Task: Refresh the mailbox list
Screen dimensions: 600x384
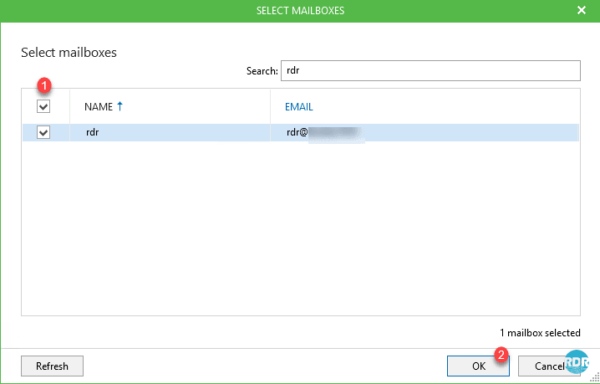Action: coord(52,366)
